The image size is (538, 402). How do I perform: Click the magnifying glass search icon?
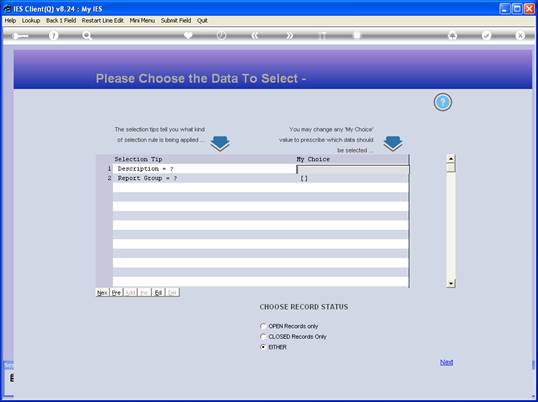[x=87, y=35]
